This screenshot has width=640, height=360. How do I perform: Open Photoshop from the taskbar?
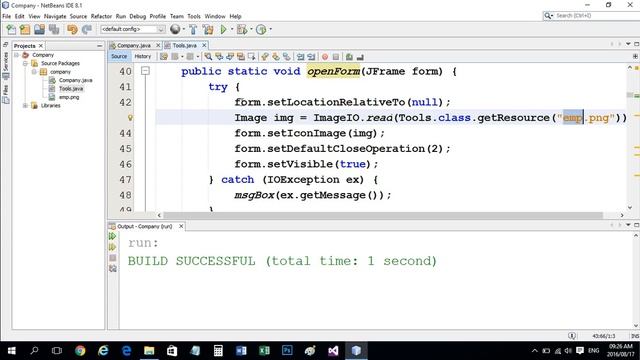click(x=287, y=351)
